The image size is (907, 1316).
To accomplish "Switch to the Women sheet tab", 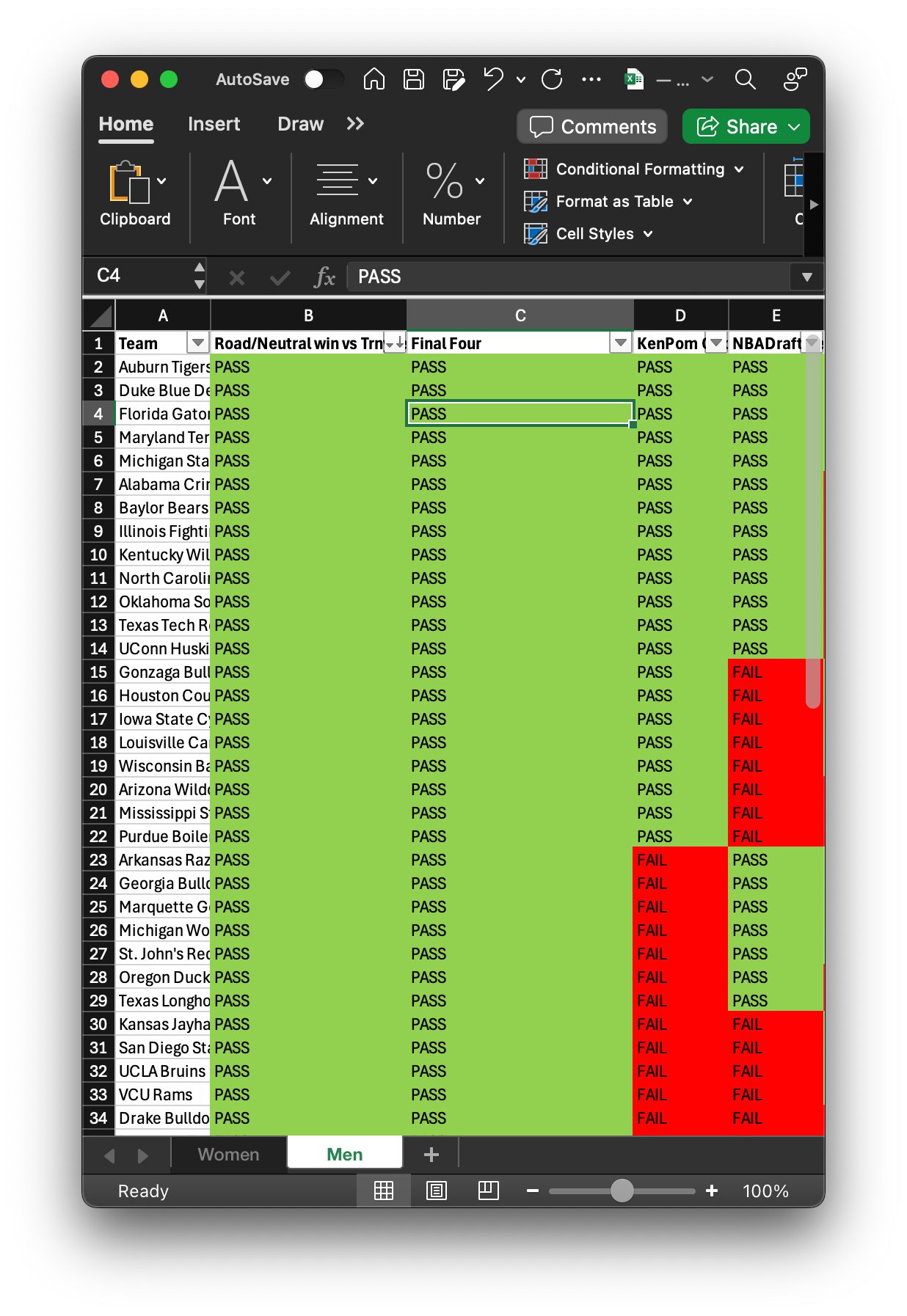I will click(228, 1154).
